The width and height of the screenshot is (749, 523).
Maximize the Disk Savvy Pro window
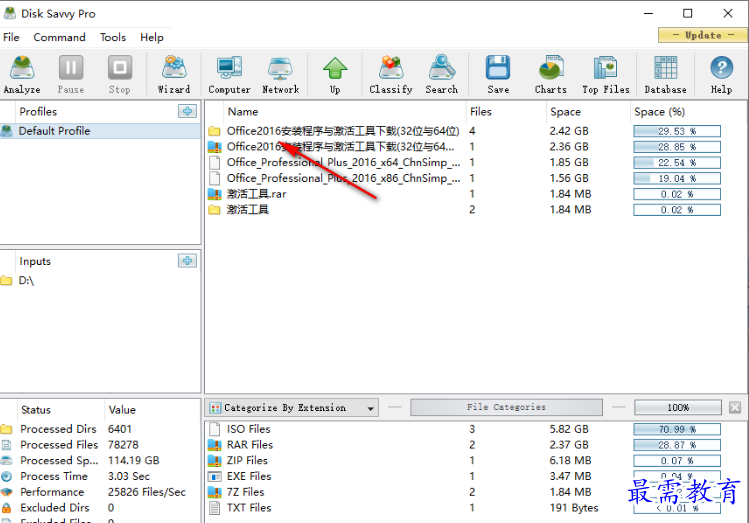[x=687, y=13]
